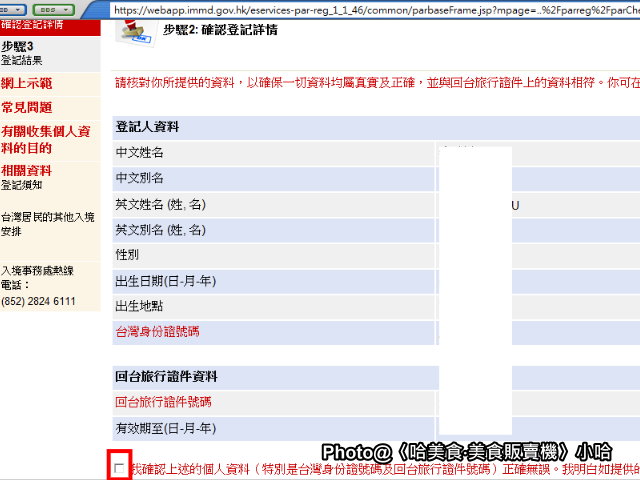The image size is (640, 480).
Task: Click the 步驟2: 確認登記詳情 heading
Action: (220, 30)
